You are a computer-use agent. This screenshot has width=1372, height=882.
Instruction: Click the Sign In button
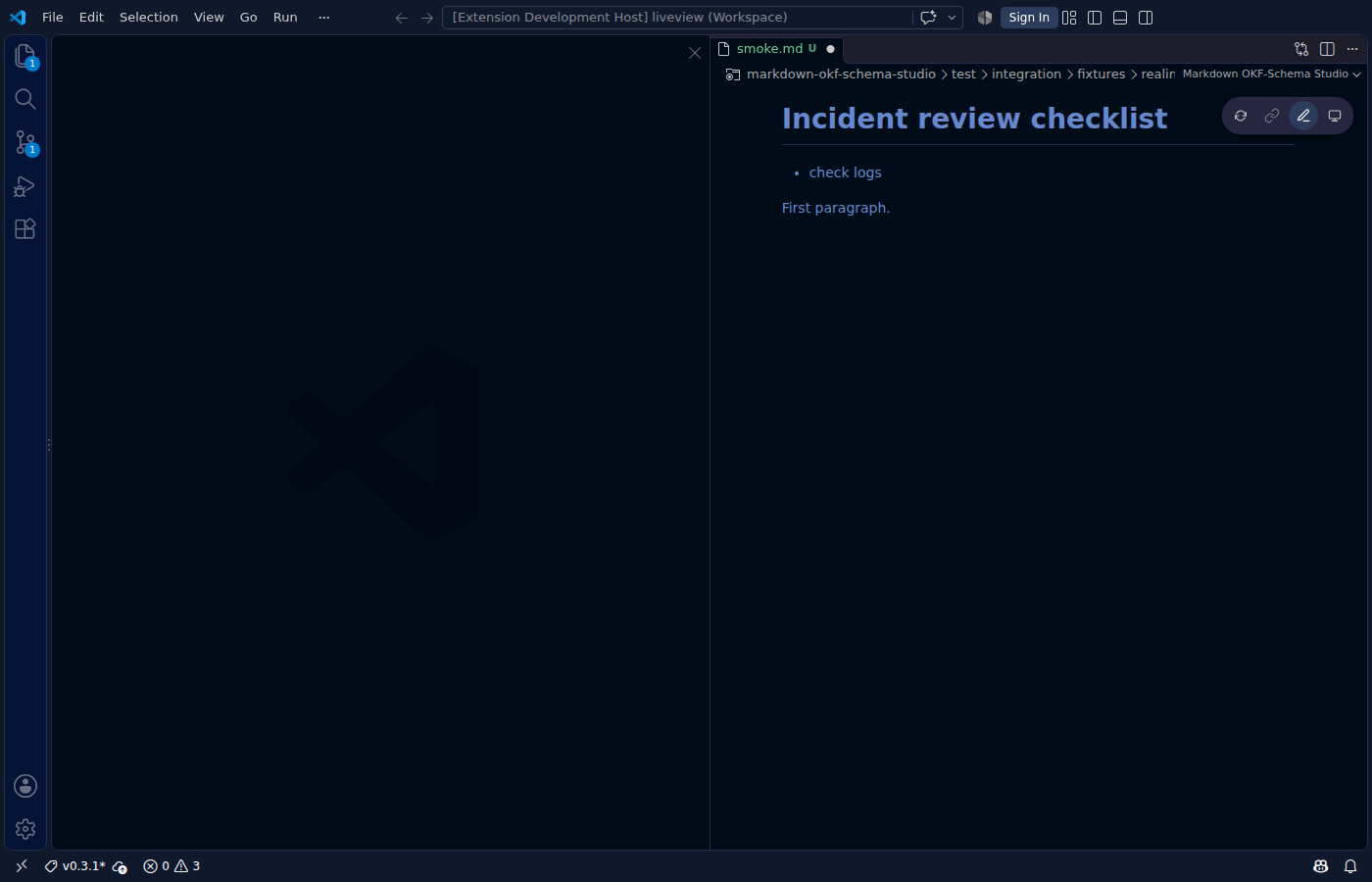click(1029, 17)
